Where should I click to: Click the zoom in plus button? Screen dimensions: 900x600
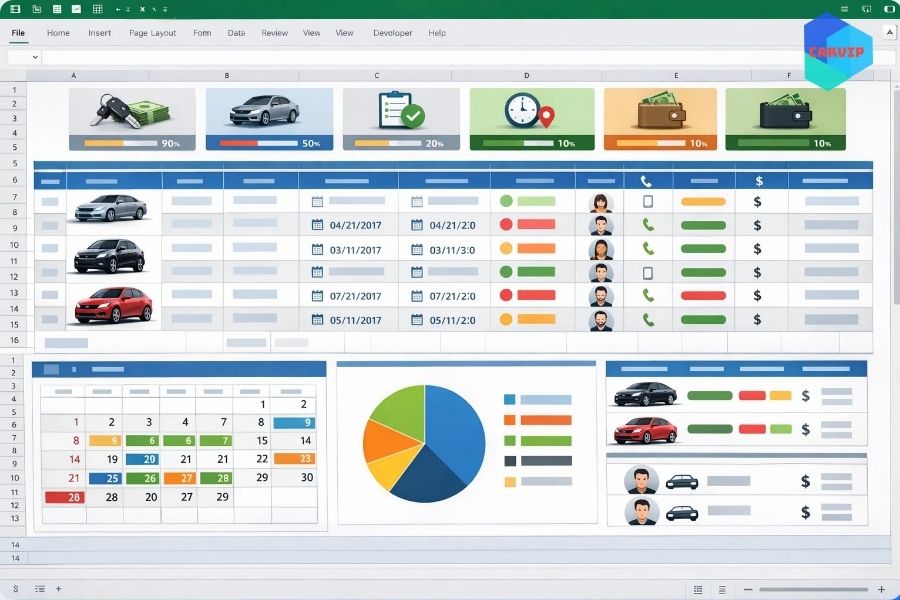pos(881,589)
